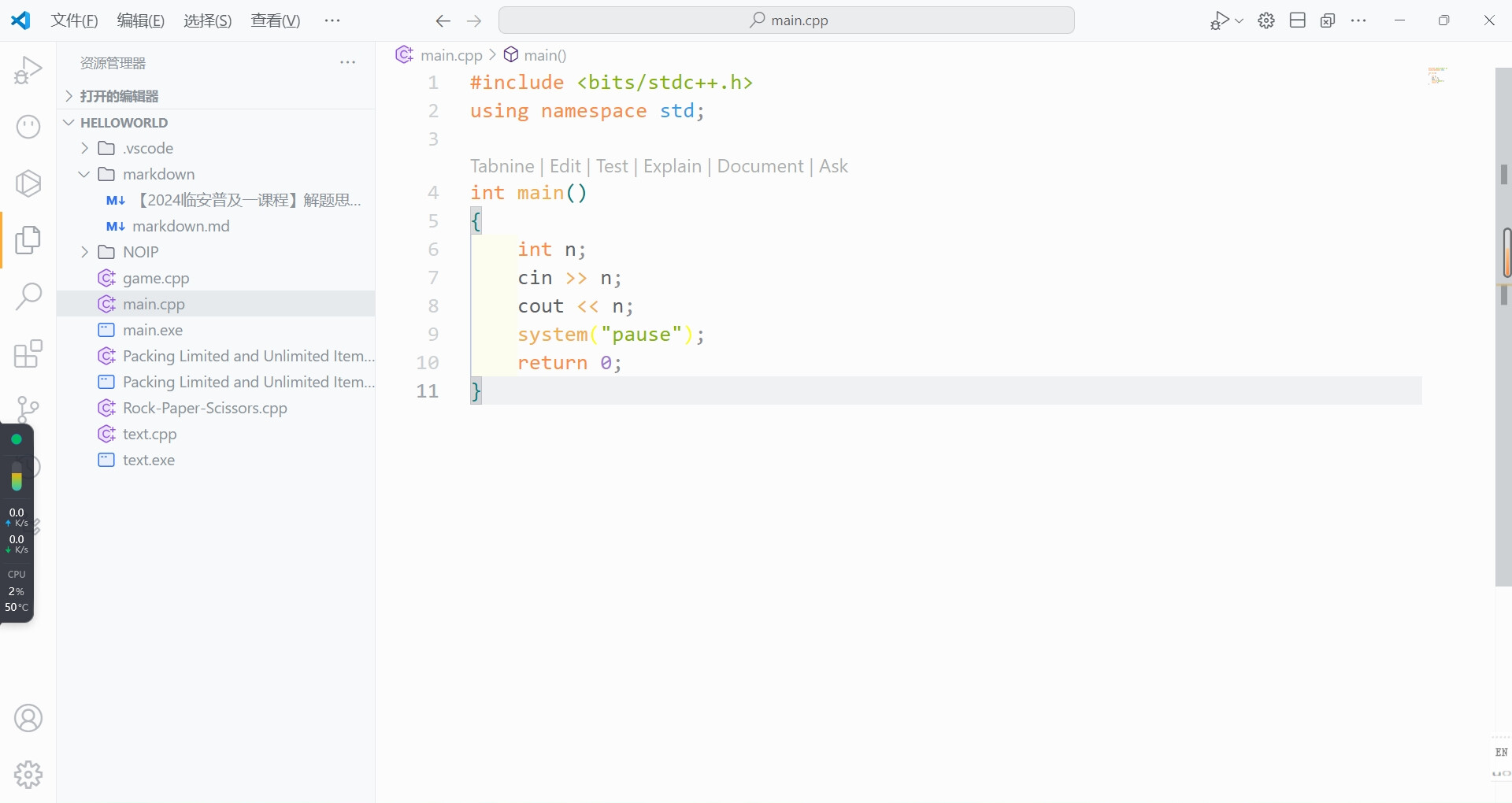Screen dimensions: 1512x803
Task: Open the 查看(V) menu
Action: coord(275,20)
